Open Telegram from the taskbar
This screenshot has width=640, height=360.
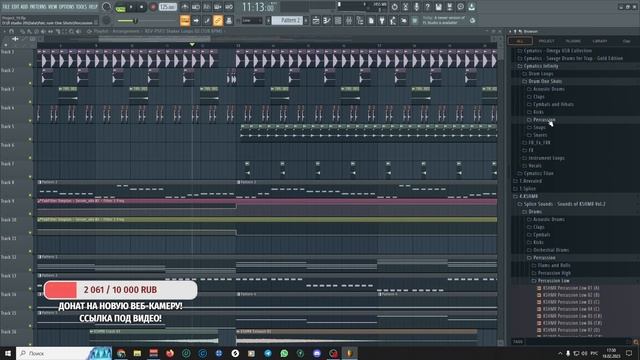tap(268, 353)
